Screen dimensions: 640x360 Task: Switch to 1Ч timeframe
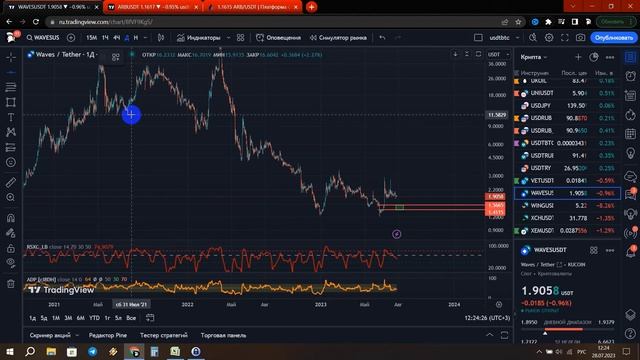tap(105, 38)
